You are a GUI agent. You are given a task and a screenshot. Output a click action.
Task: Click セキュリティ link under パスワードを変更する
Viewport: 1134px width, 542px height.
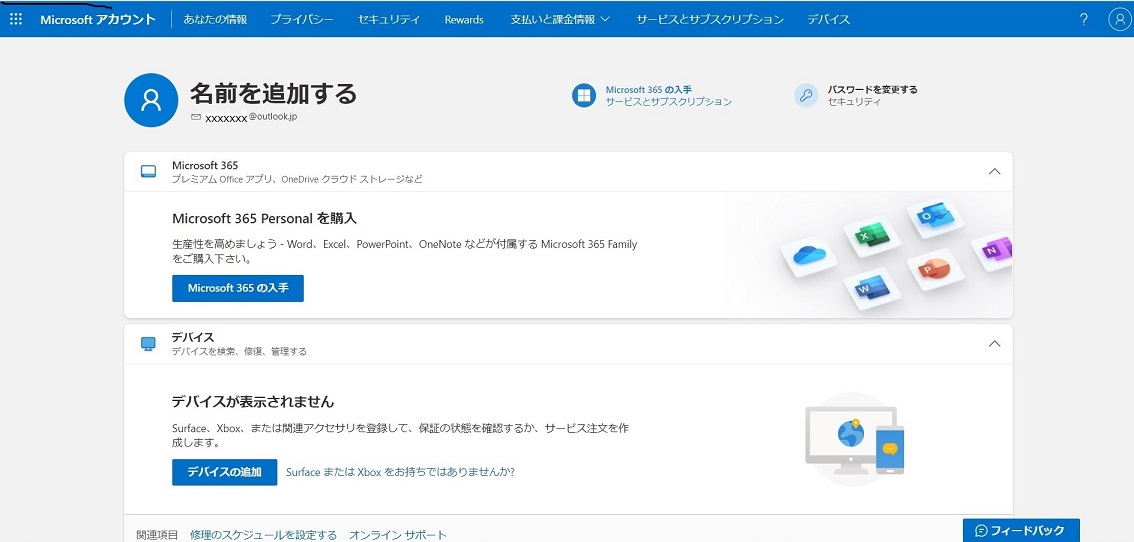pos(855,102)
